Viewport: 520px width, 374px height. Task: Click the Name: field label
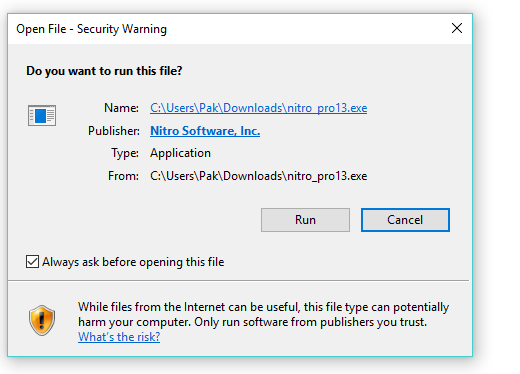click(x=121, y=108)
